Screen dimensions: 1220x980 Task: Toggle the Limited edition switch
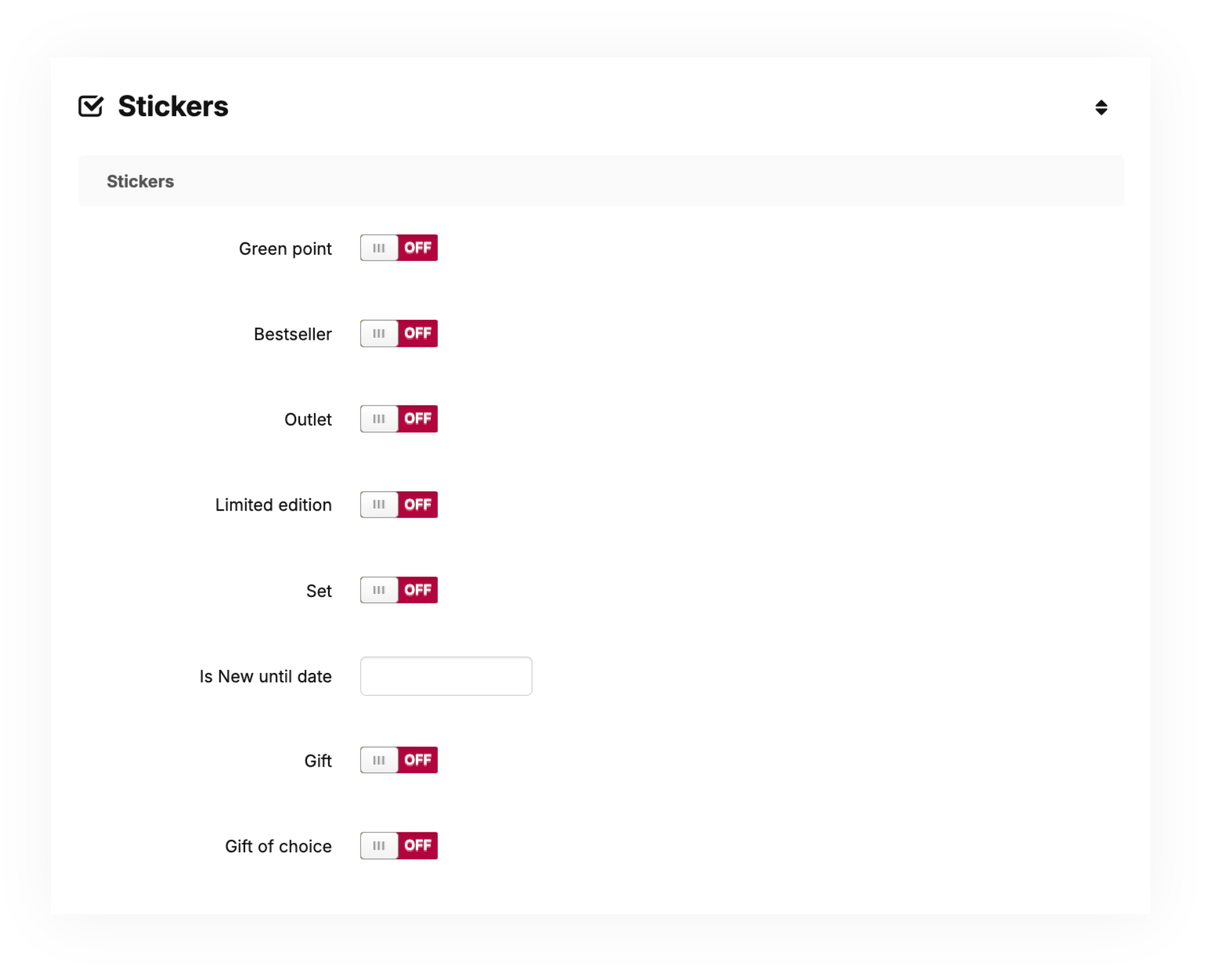(x=398, y=505)
